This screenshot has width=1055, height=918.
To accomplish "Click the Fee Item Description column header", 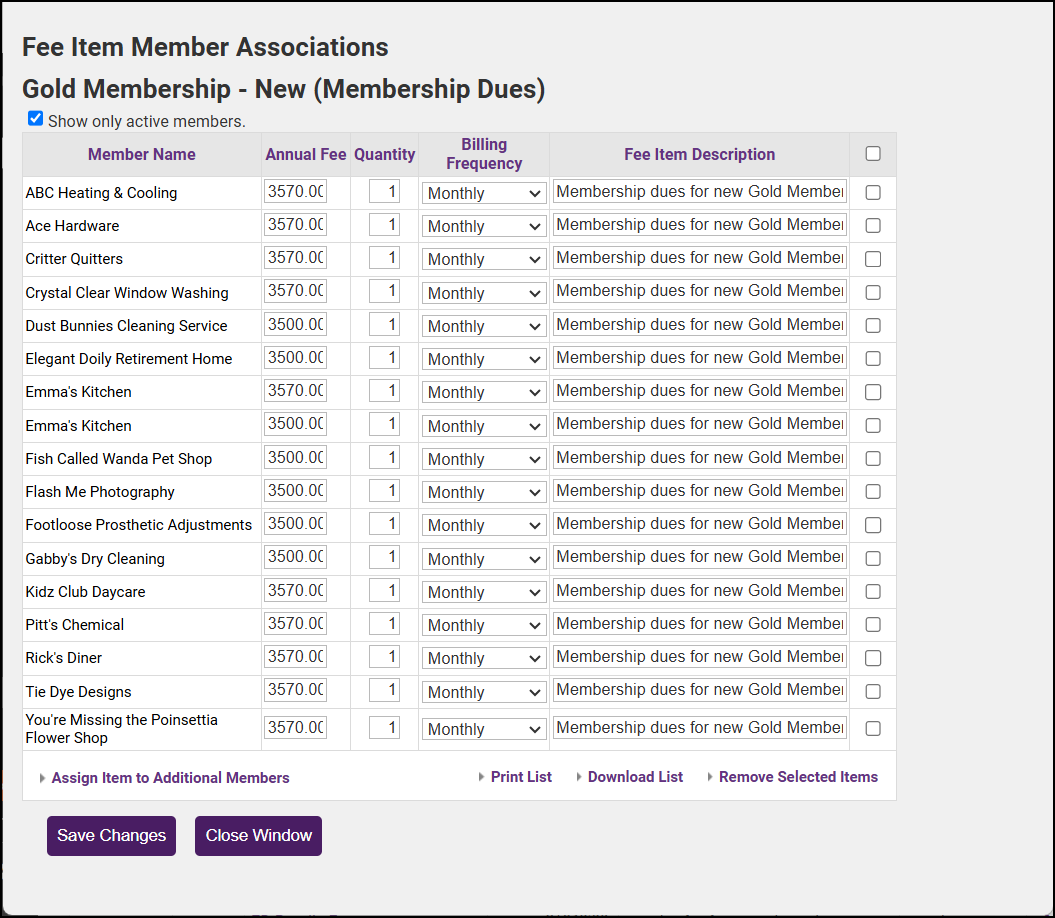I will coord(699,154).
